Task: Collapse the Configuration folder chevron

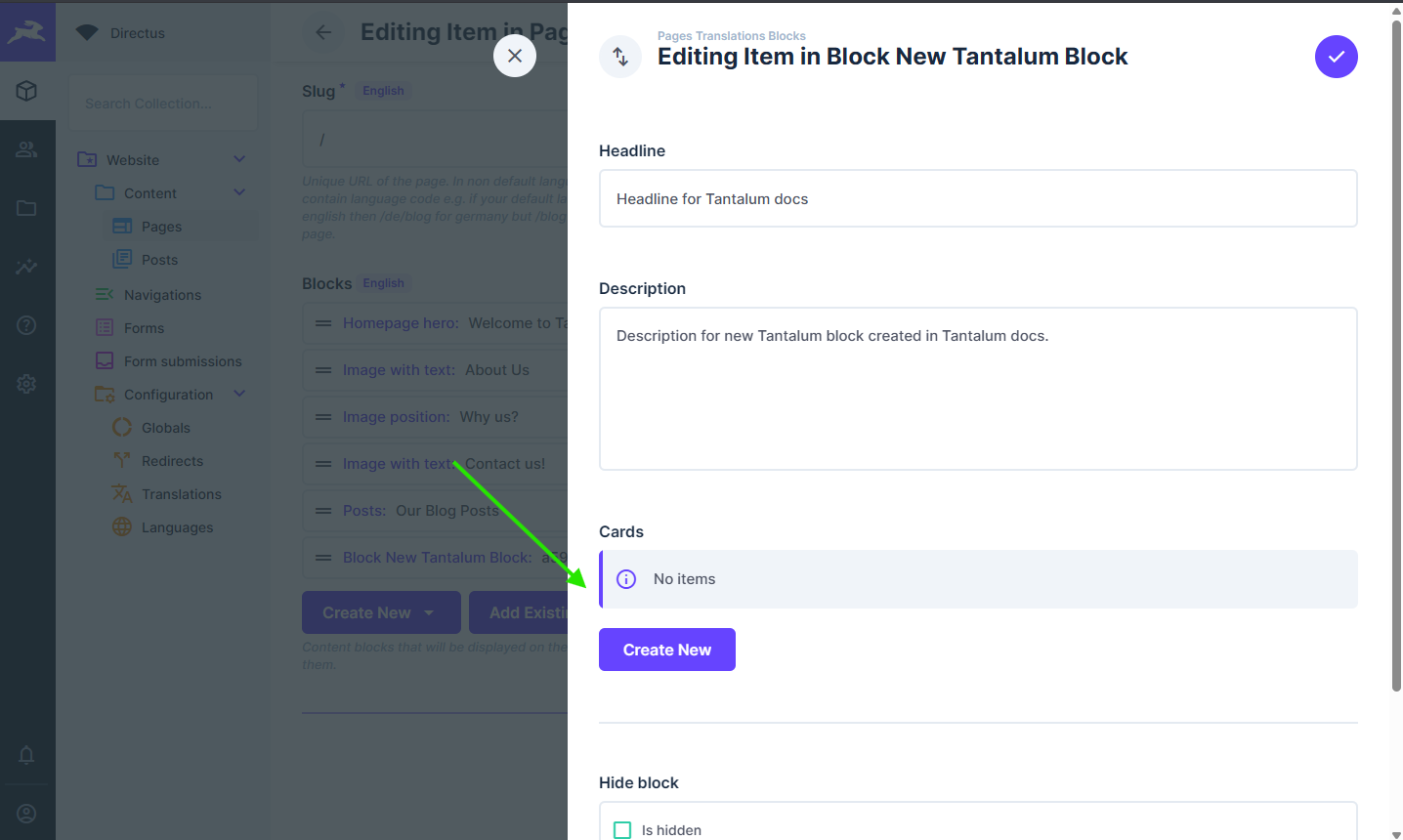Action: 239,394
